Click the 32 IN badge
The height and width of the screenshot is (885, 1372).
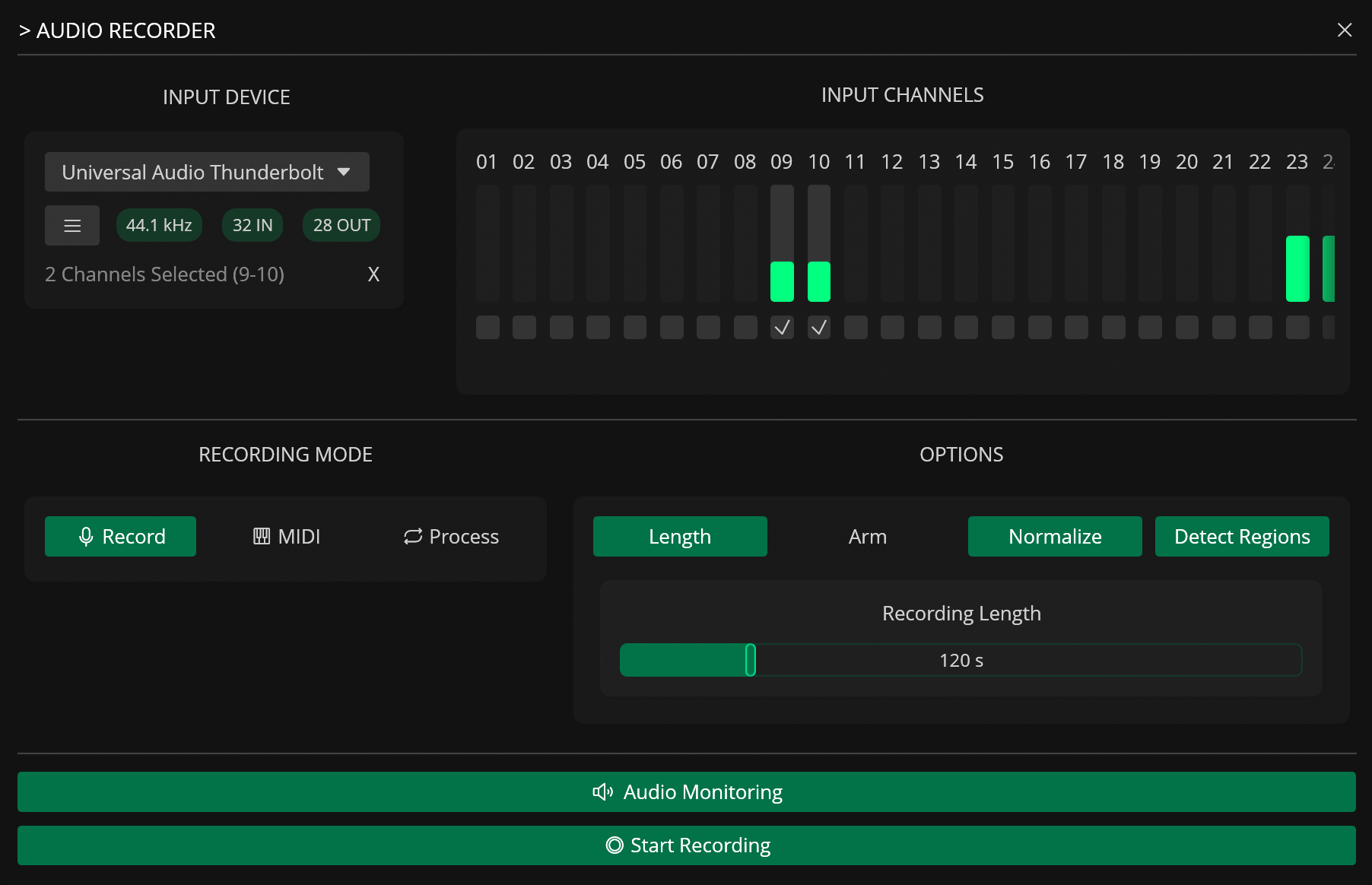point(252,225)
